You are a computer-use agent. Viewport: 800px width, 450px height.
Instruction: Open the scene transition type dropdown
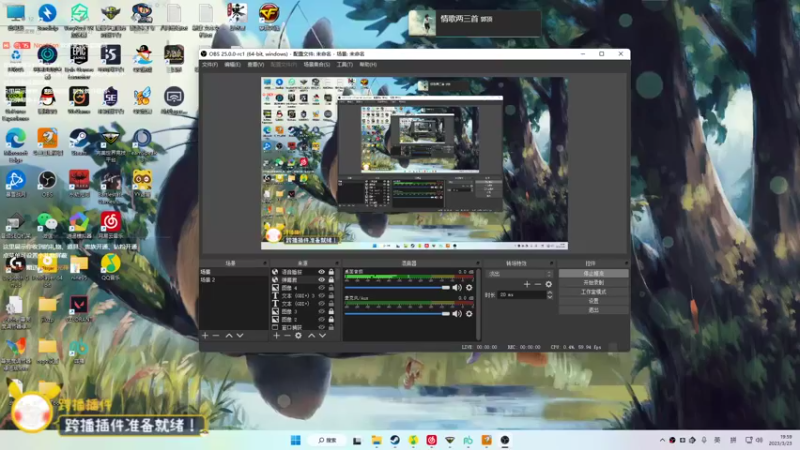(520, 274)
